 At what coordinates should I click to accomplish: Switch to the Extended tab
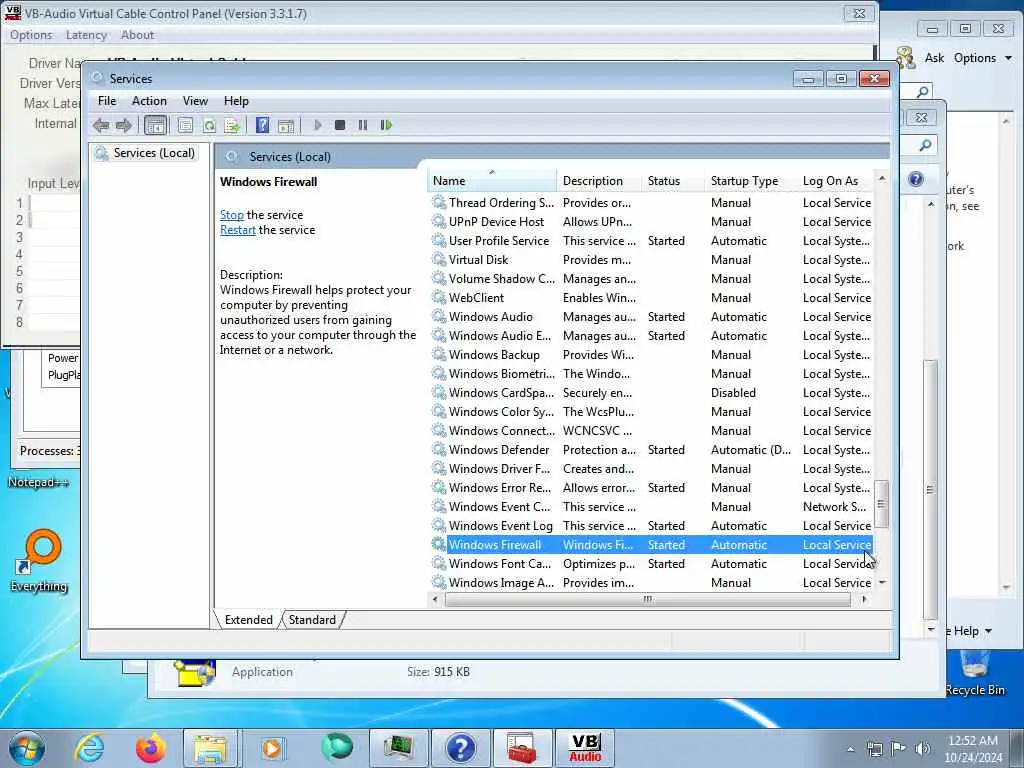point(249,620)
